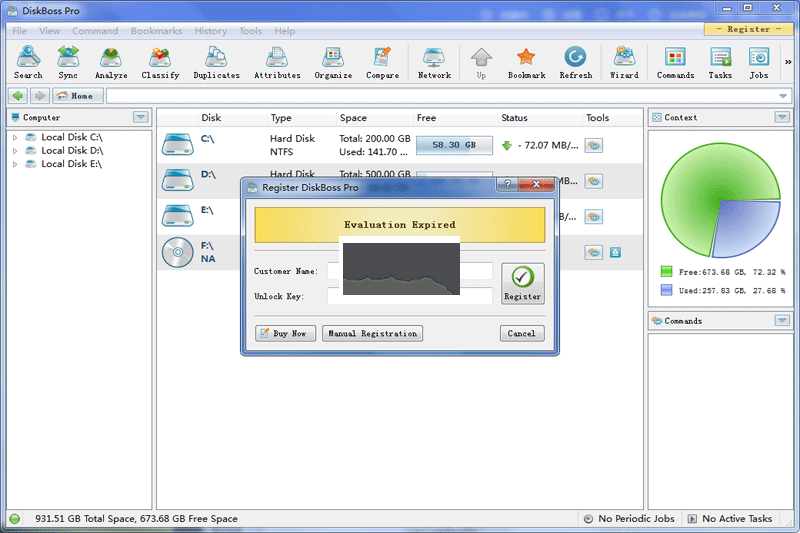Click the Unlock Key input field
Viewport: 800px width, 533px height.
[410, 296]
